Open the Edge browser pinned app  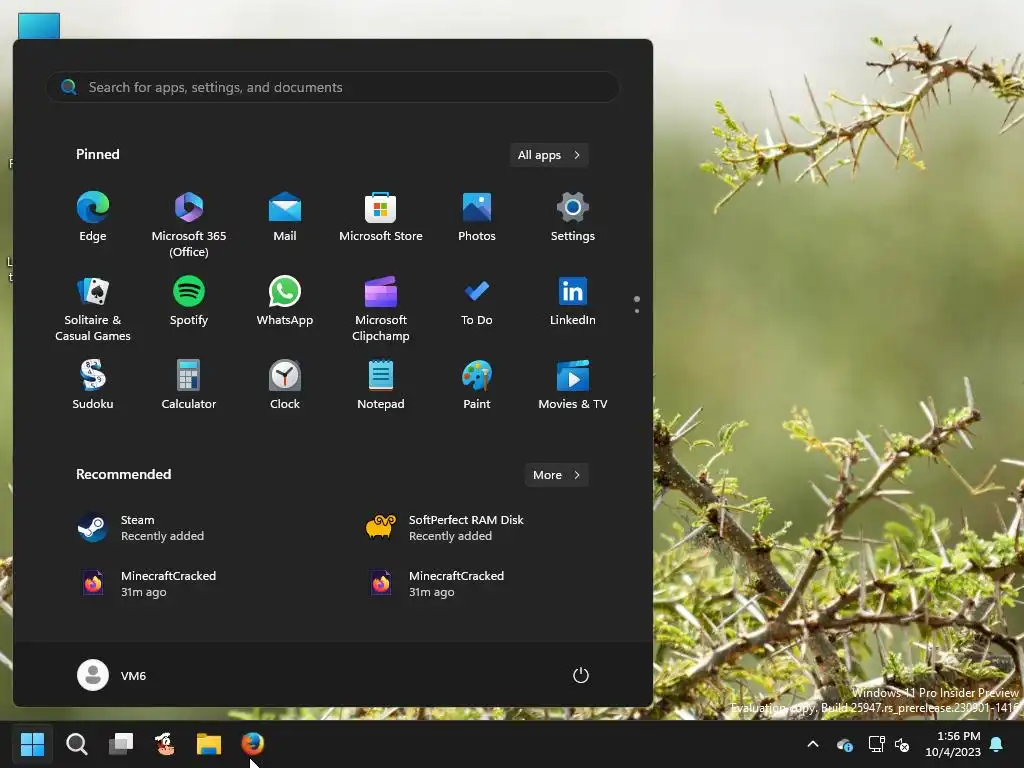tap(93, 217)
